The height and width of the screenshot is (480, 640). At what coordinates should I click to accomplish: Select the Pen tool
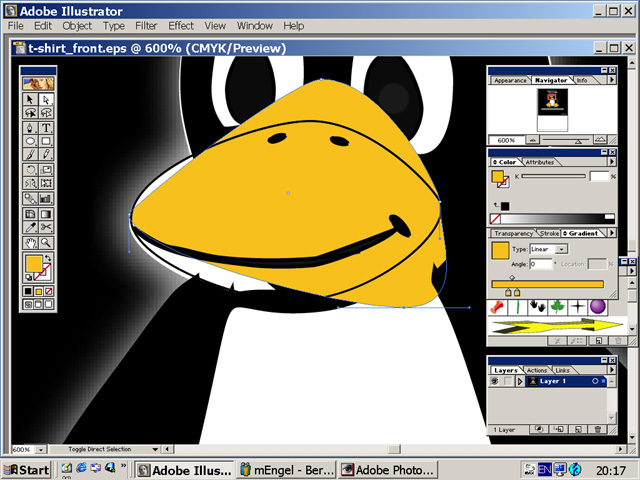coord(30,128)
